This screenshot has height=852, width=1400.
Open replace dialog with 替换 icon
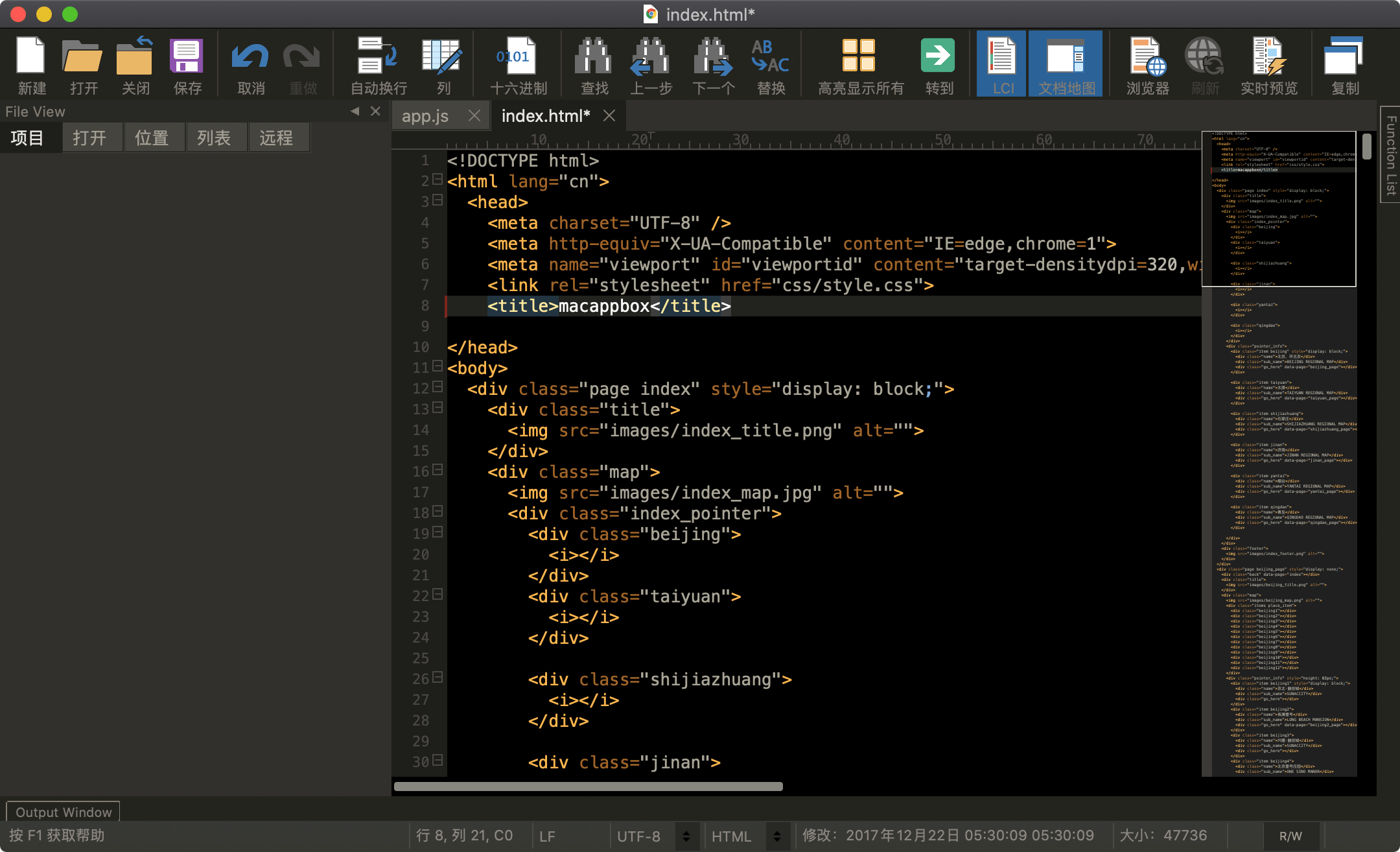click(771, 65)
